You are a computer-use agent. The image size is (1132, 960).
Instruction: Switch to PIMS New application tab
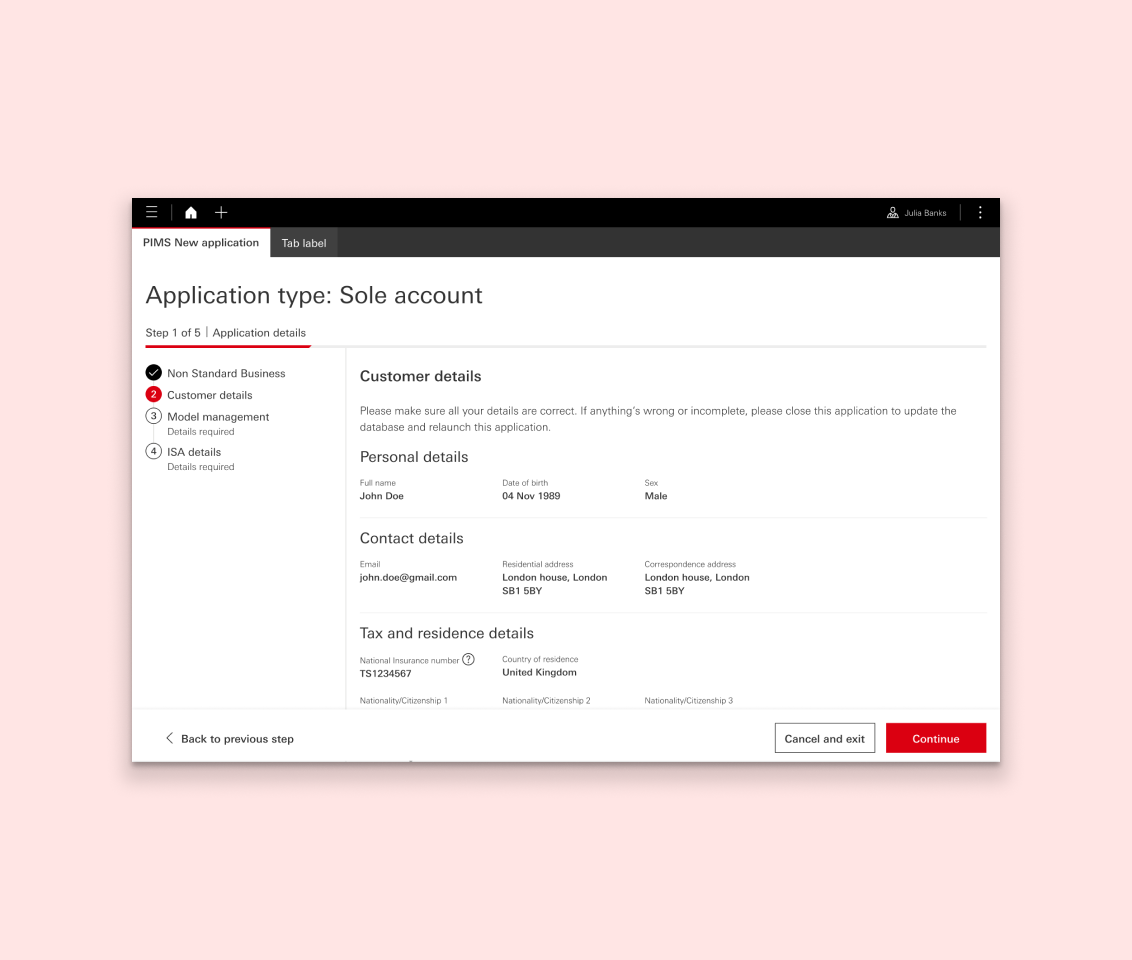click(x=201, y=243)
